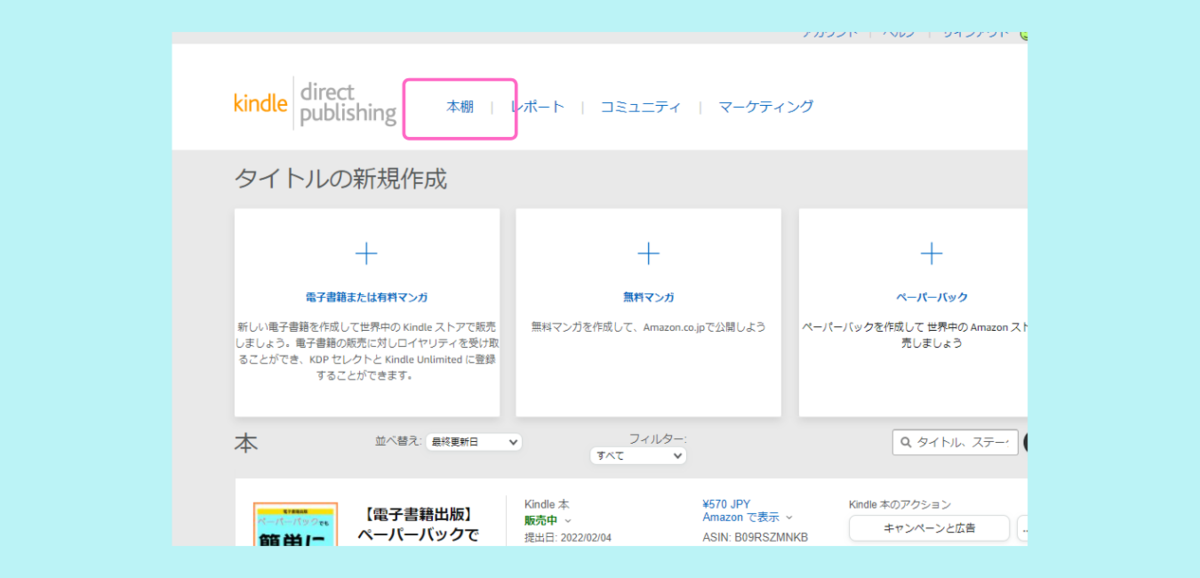1200x578 pixels.
Task: Click the plus icon above ペーパーバック
Action: (x=931, y=254)
